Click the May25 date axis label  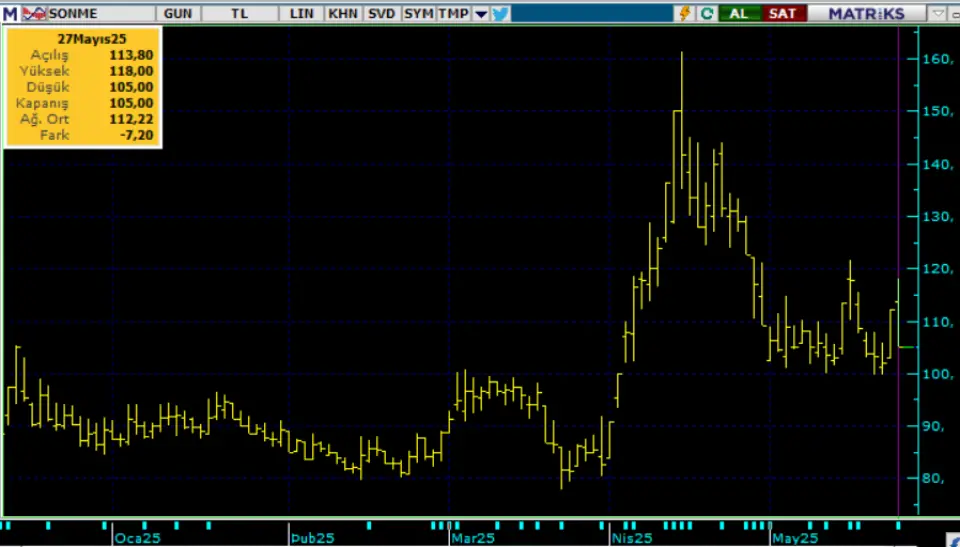tap(795, 538)
